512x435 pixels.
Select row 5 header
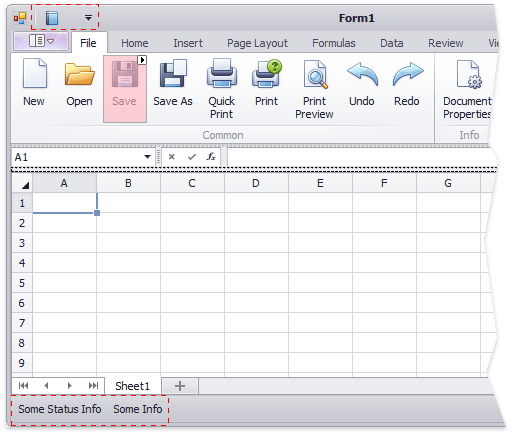tap(22, 283)
